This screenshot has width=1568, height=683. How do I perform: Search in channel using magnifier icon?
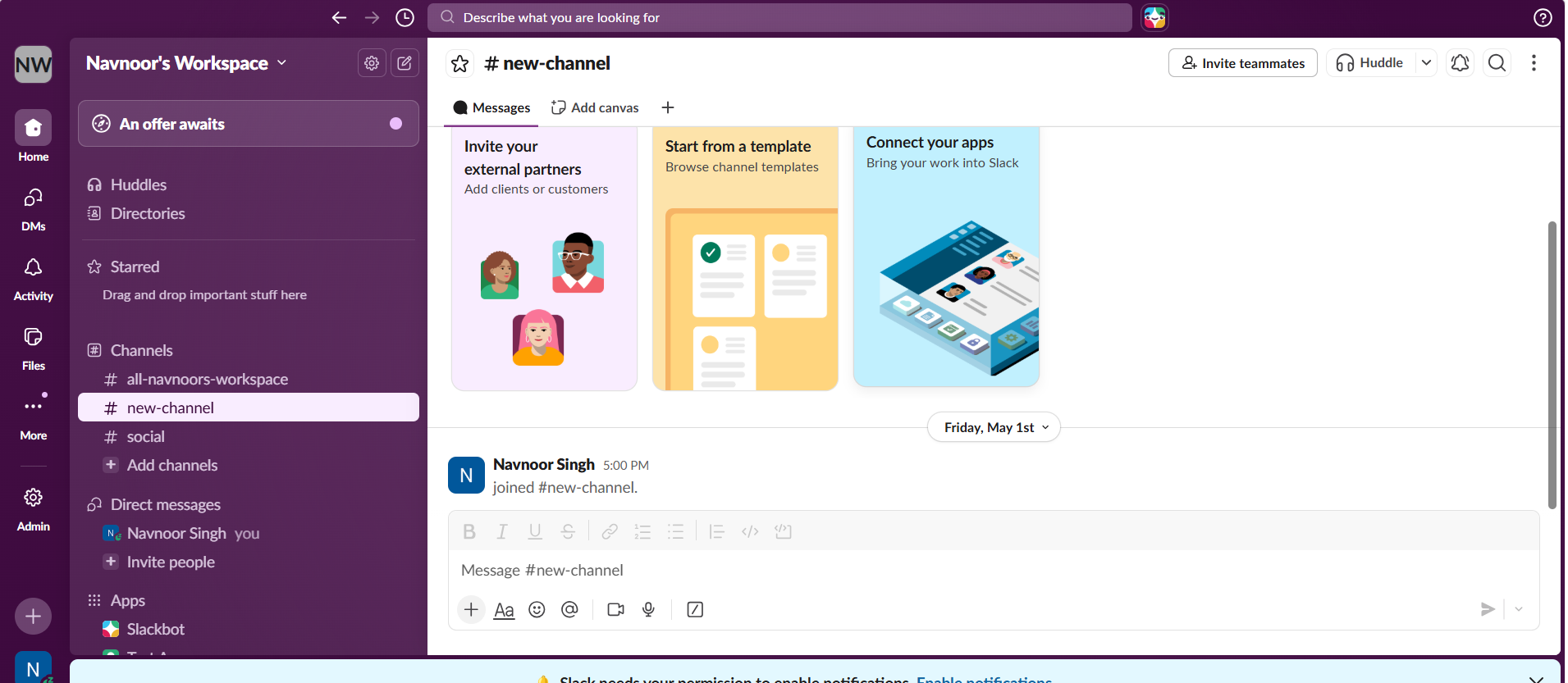click(1497, 63)
